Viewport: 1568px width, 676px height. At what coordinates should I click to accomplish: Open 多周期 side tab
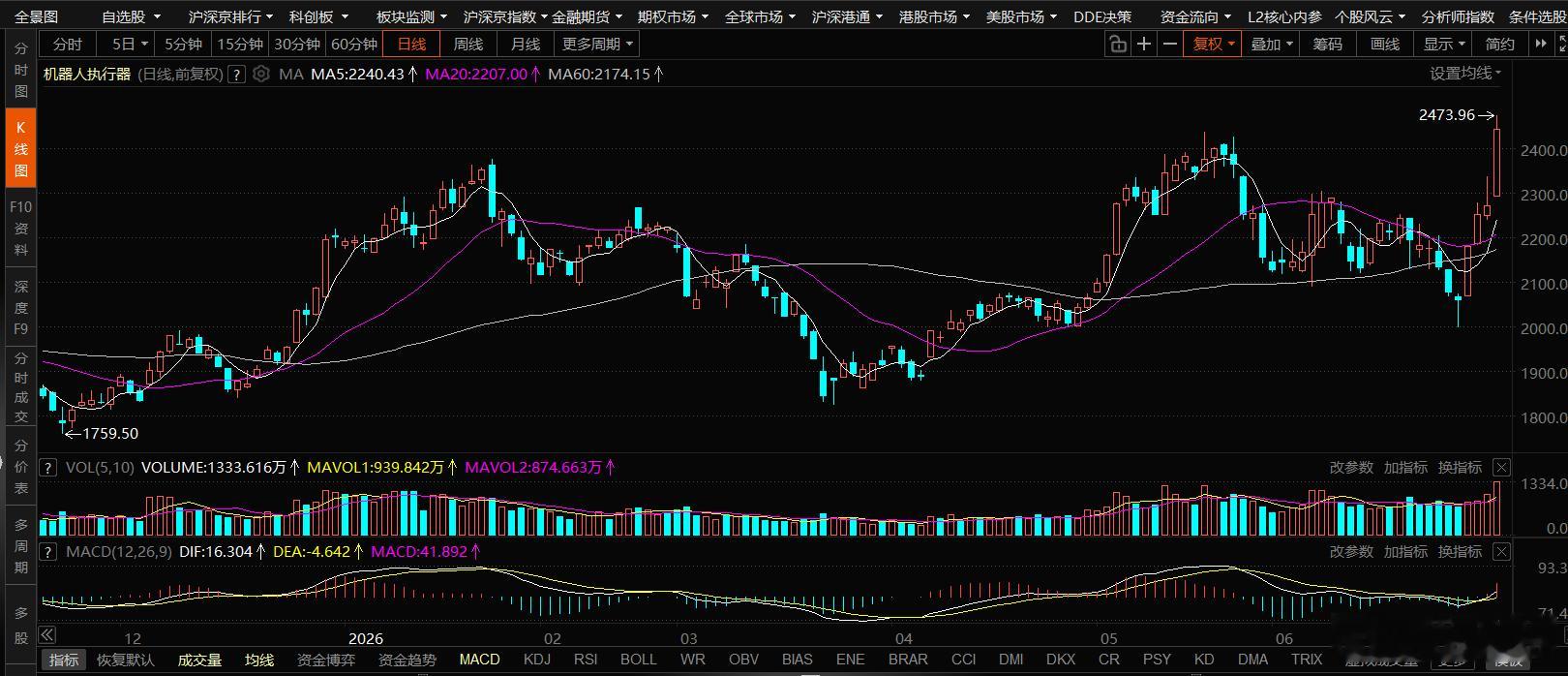(21, 545)
